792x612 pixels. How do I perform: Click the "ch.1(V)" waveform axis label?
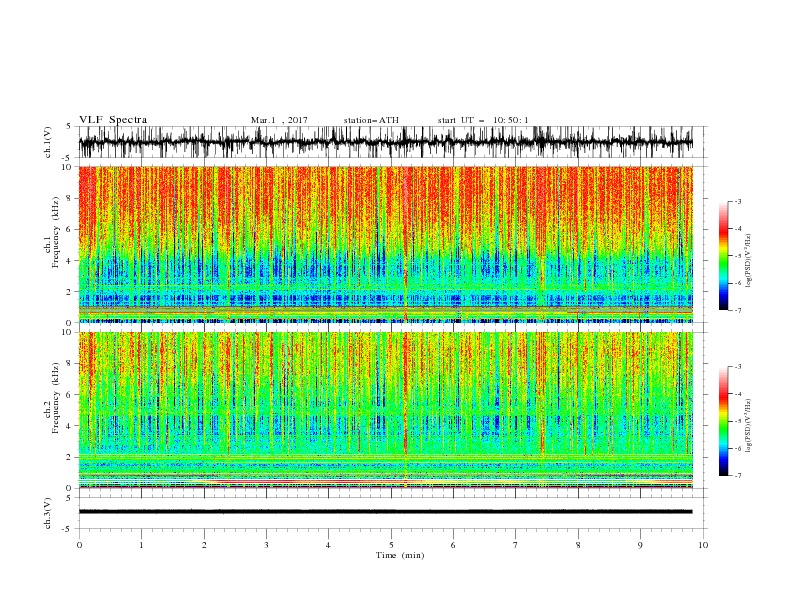(48, 142)
